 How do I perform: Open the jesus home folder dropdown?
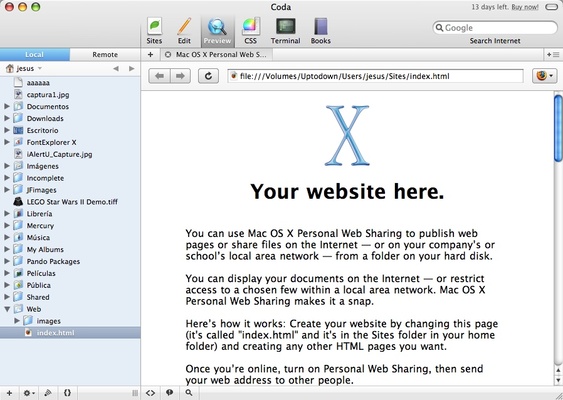coord(24,68)
